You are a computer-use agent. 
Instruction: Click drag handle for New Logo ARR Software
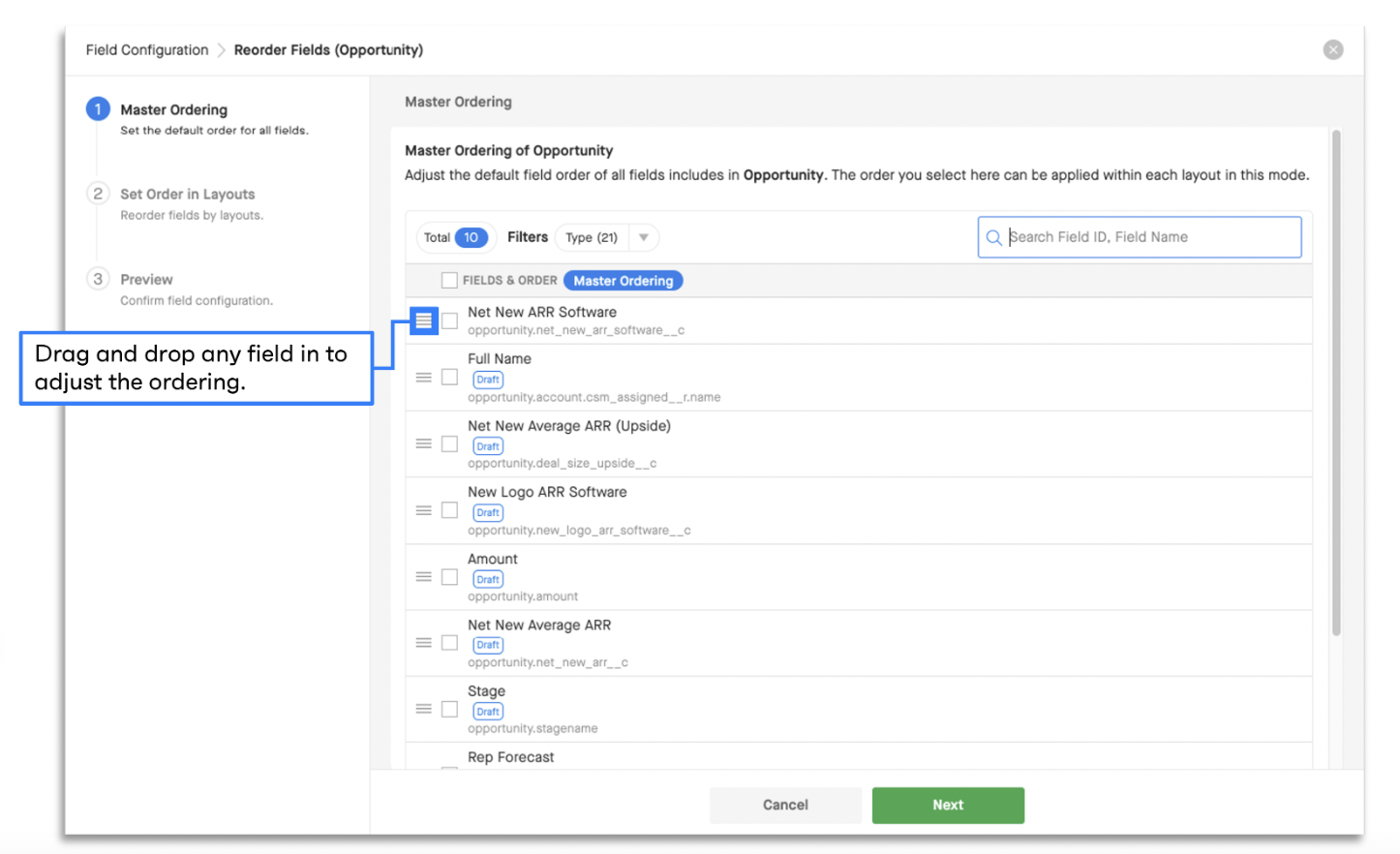coord(423,510)
